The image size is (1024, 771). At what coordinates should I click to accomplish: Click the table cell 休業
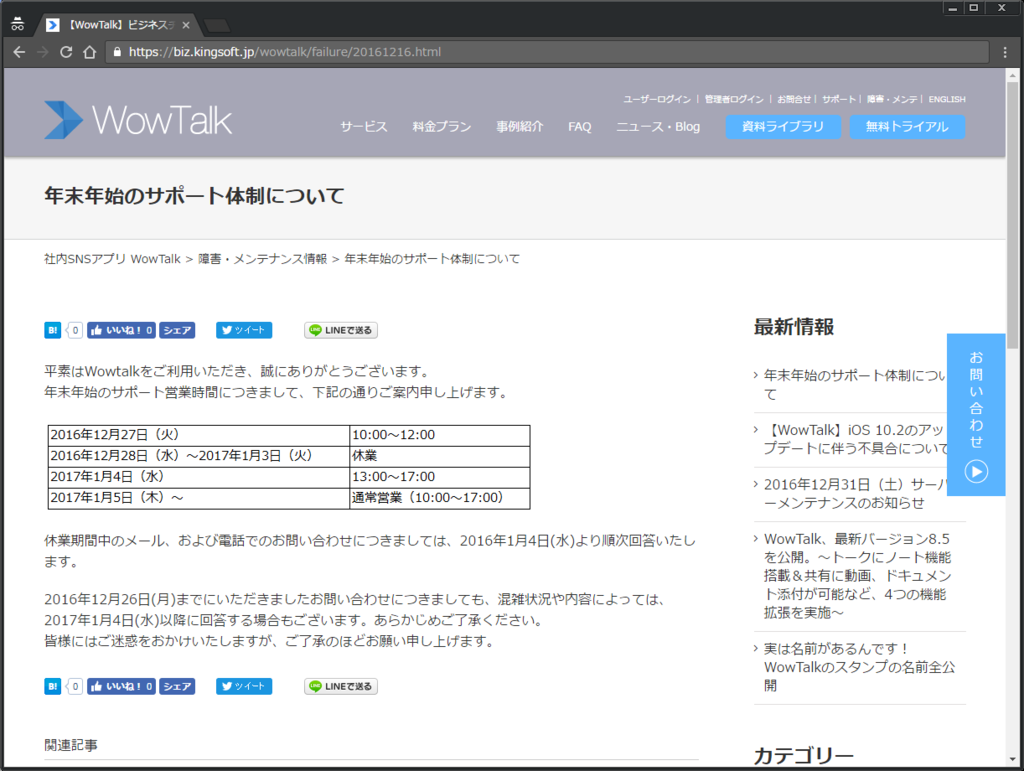[440, 456]
